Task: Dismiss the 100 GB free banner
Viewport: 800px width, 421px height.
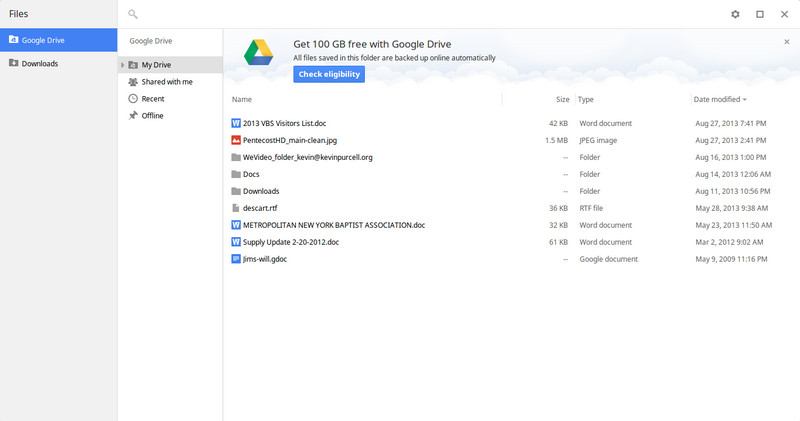Action: (786, 42)
